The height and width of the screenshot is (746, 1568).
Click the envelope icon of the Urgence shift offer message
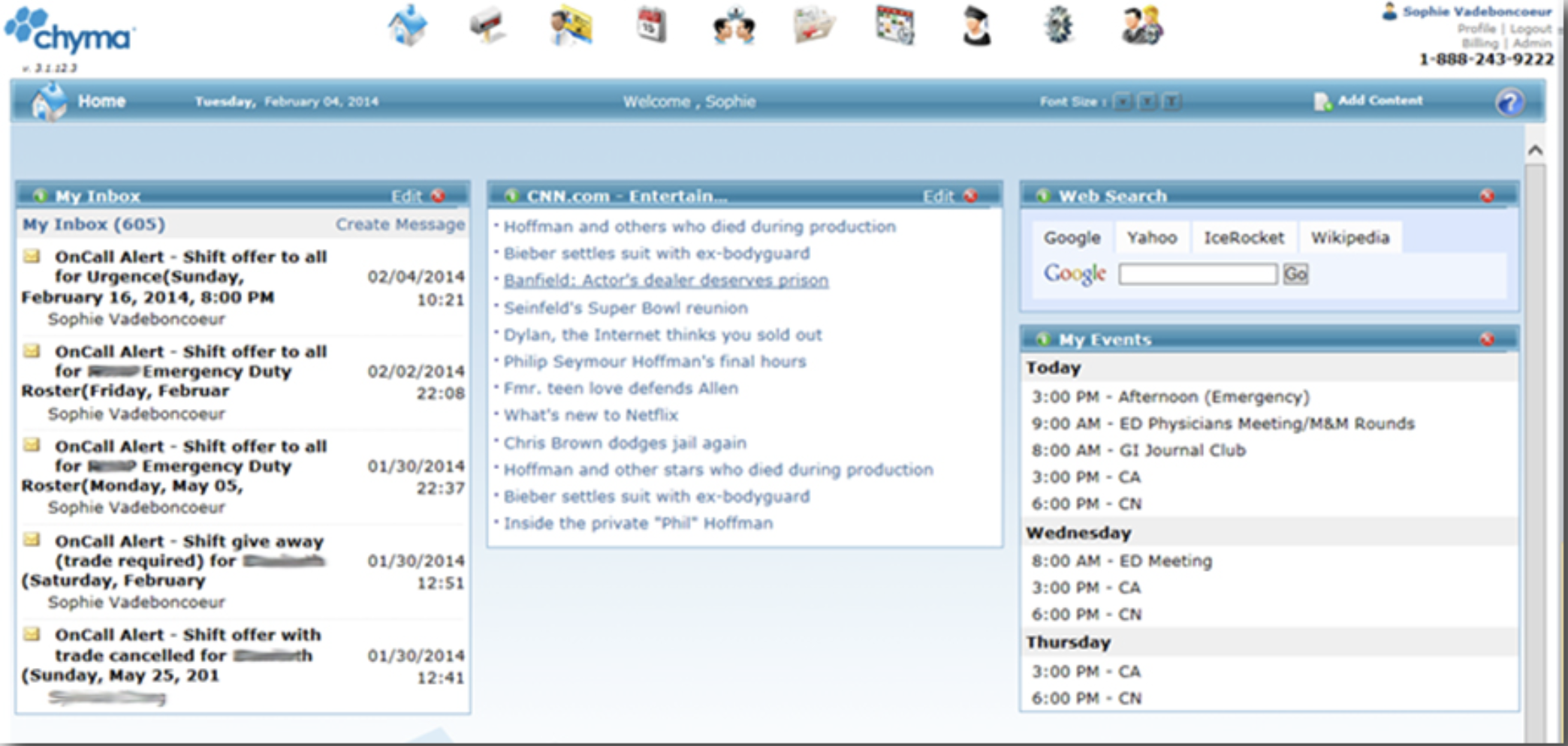point(32,257)
